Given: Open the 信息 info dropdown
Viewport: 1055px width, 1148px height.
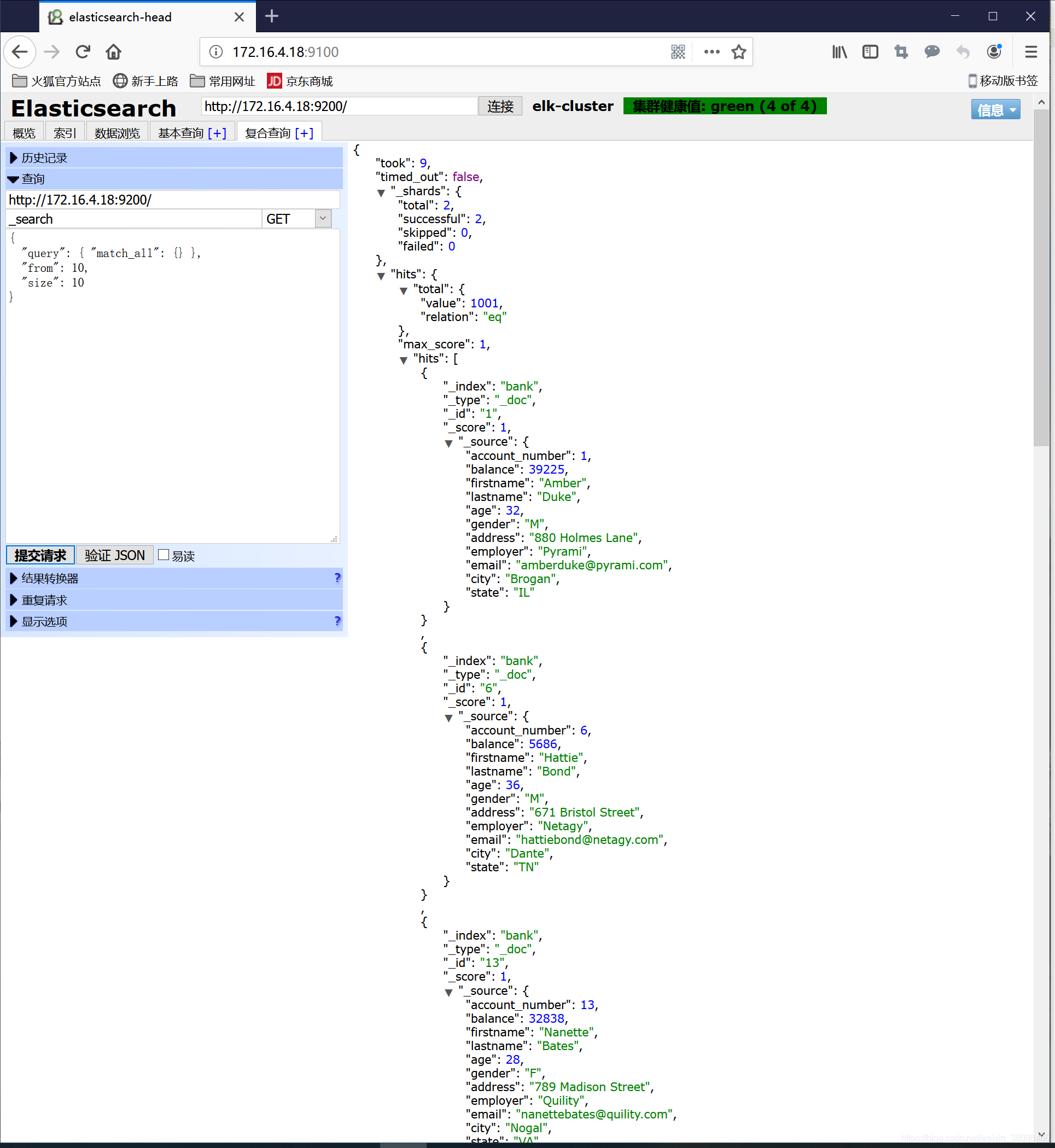Looking at the screenshot, I should point(995,109).
